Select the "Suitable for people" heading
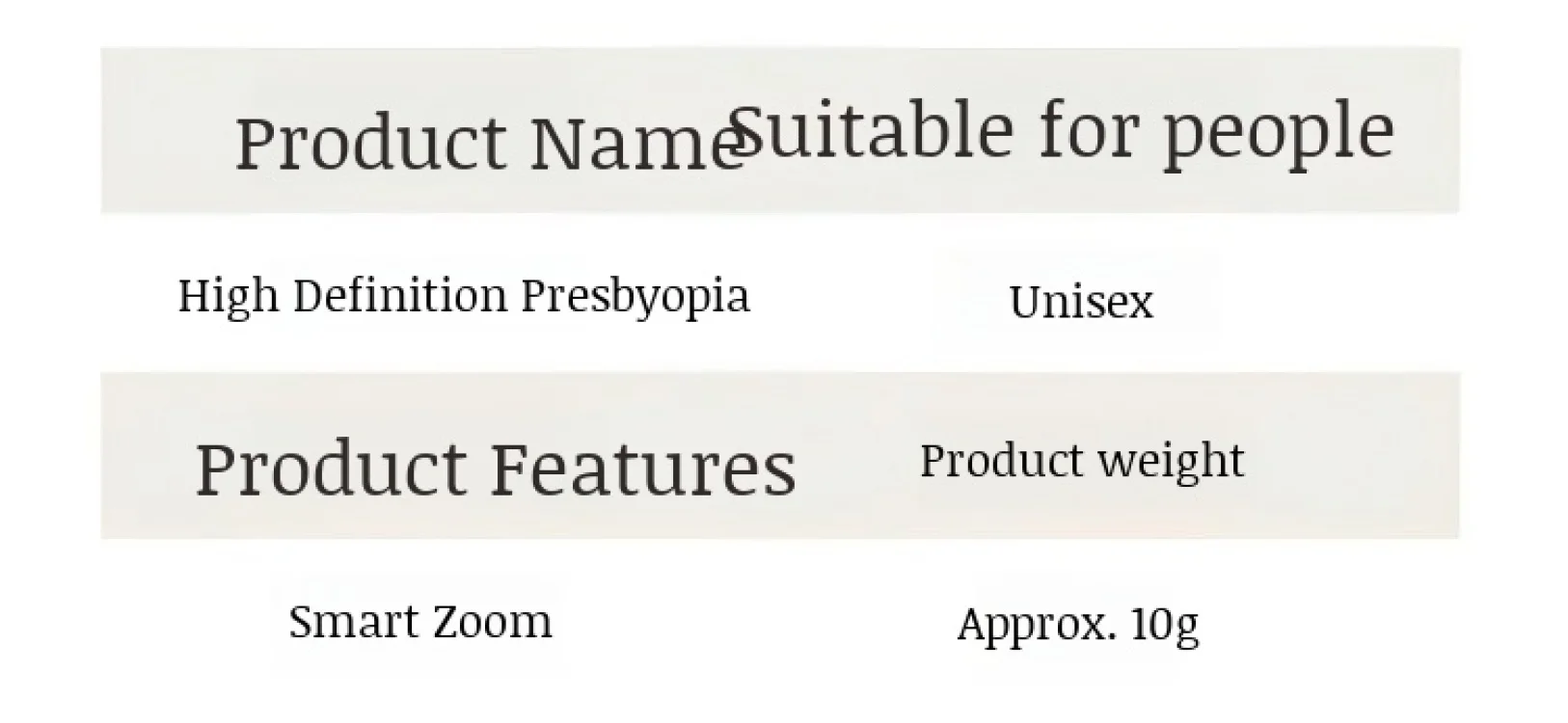The width and height of the screenshot is (1568, 723). click(x=1061, y=130)
